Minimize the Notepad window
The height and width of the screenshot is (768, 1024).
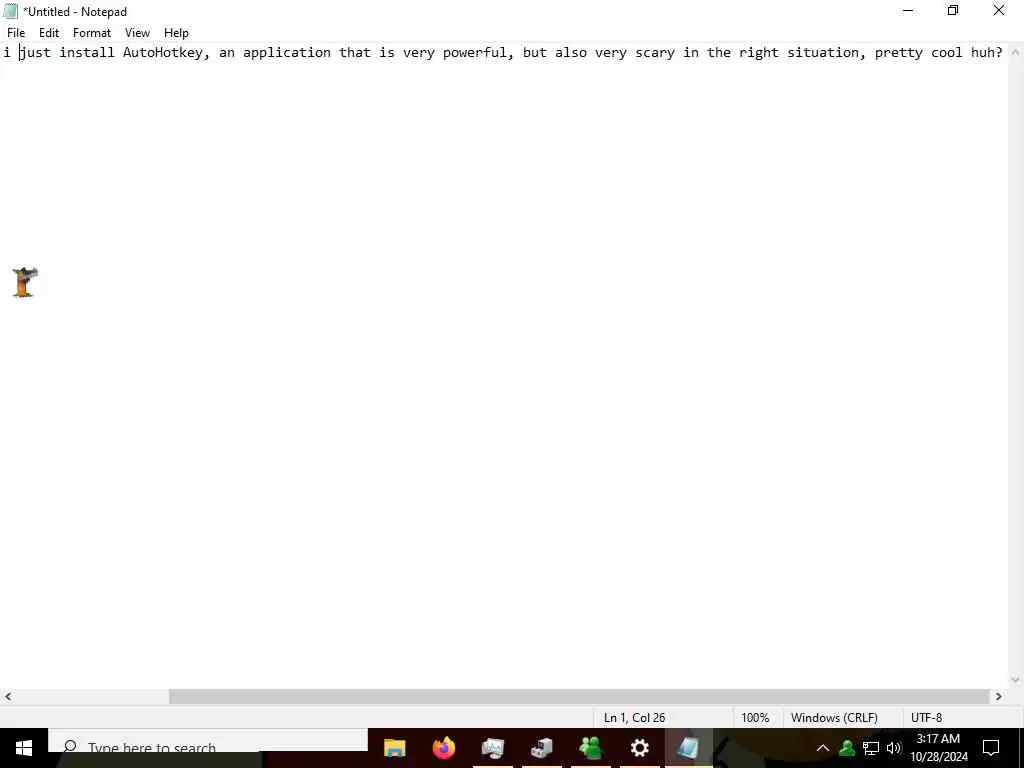[908, 10]
